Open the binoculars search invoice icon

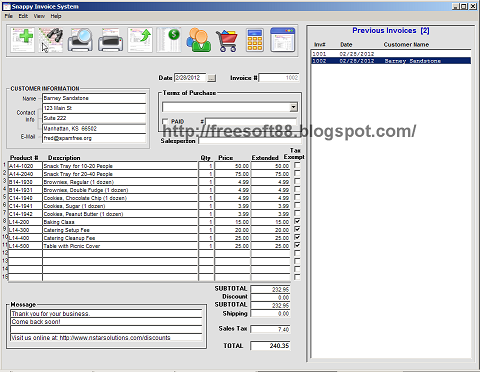click(51, 40)
